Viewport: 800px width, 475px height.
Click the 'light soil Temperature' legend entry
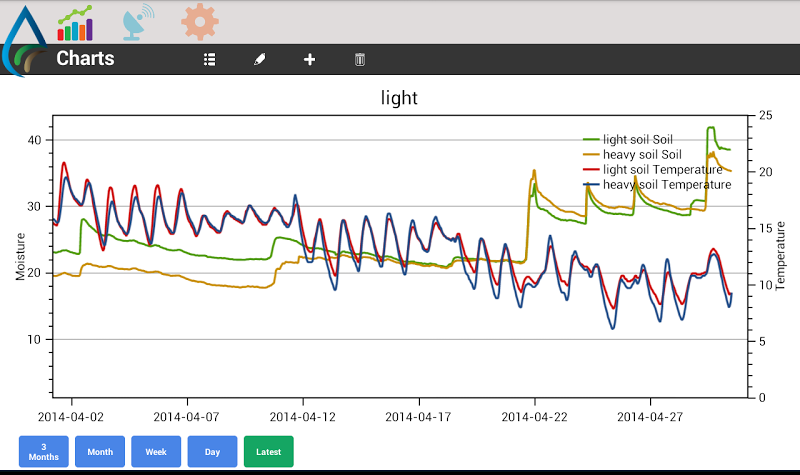click(x=653, y=169)
